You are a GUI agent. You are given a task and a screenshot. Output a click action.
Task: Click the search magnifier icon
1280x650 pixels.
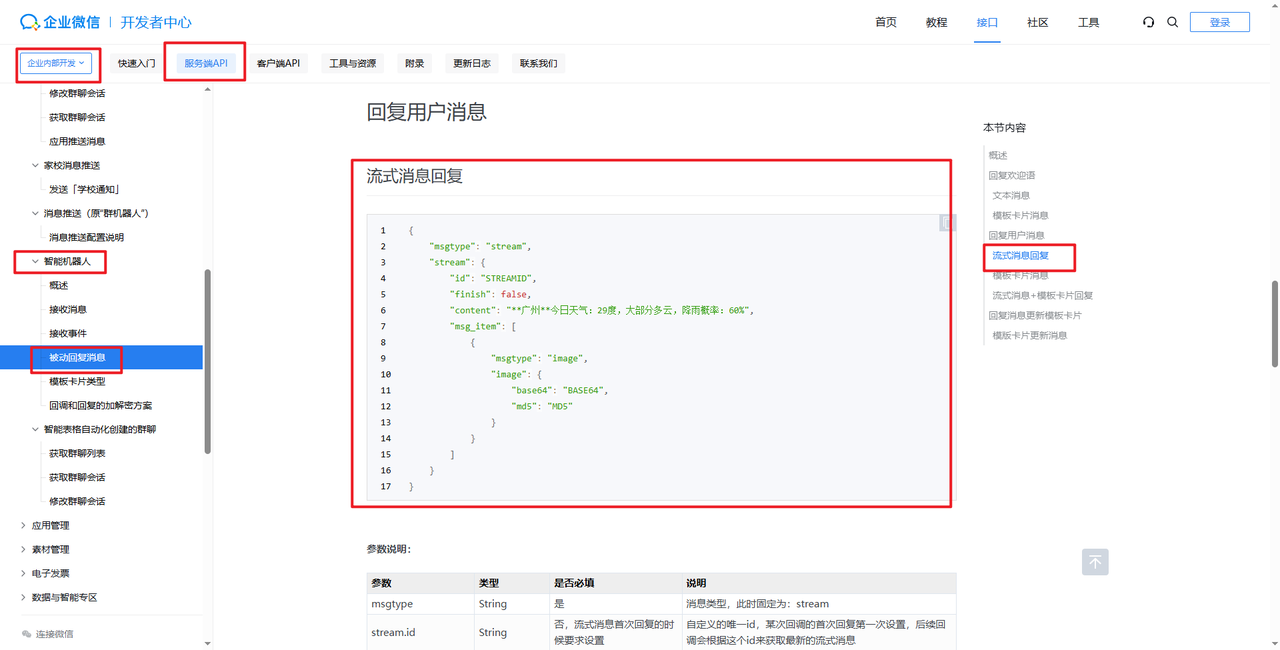click(x=1173, y=22)
